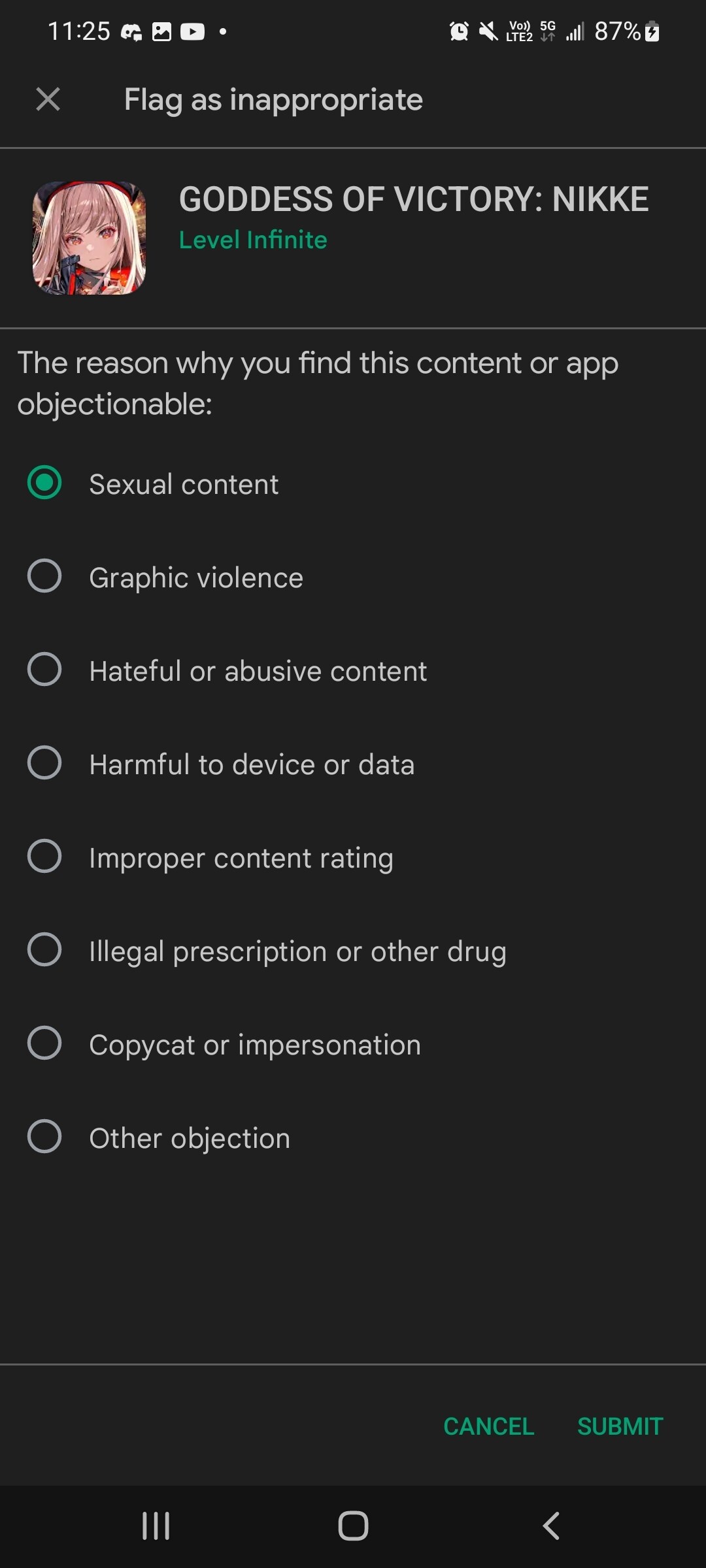This screenshot has height=1568, width=706.
Task: Tap the GODDESS OF VICTORY: NIKKE app icon
Action: click(89, 238)
